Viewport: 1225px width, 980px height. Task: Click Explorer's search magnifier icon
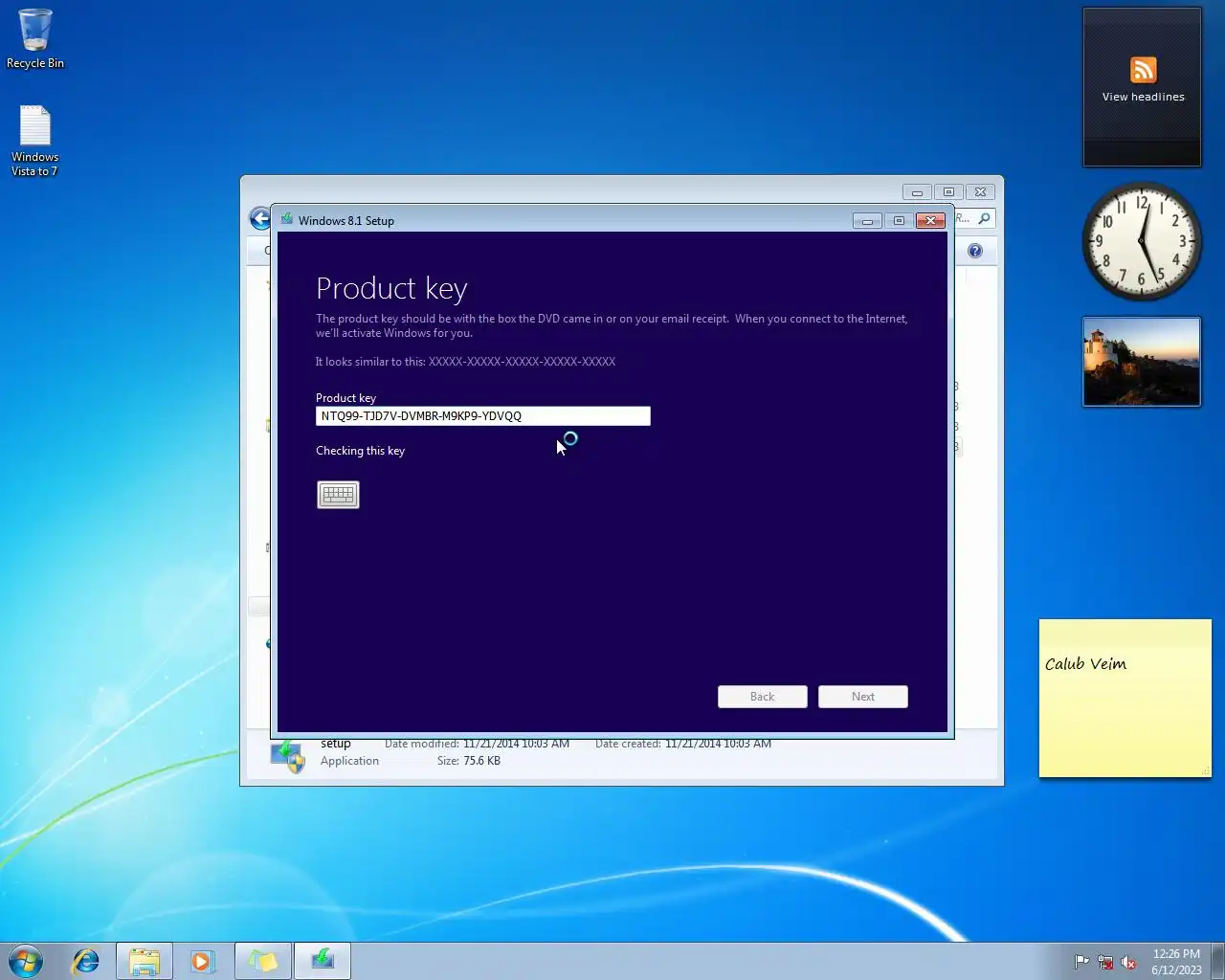coord(984,218)
